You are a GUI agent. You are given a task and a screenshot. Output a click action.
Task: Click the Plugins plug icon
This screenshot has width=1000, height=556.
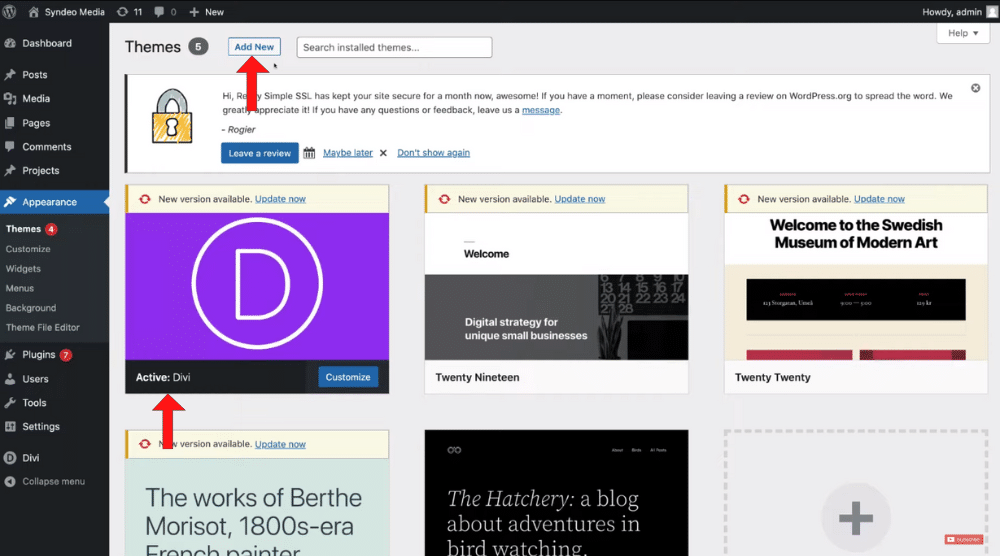10,355
